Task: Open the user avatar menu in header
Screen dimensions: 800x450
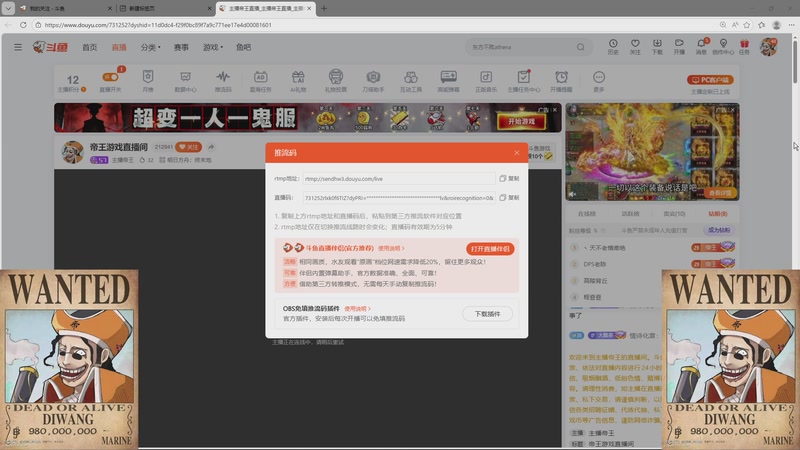Action: [768, 47]
